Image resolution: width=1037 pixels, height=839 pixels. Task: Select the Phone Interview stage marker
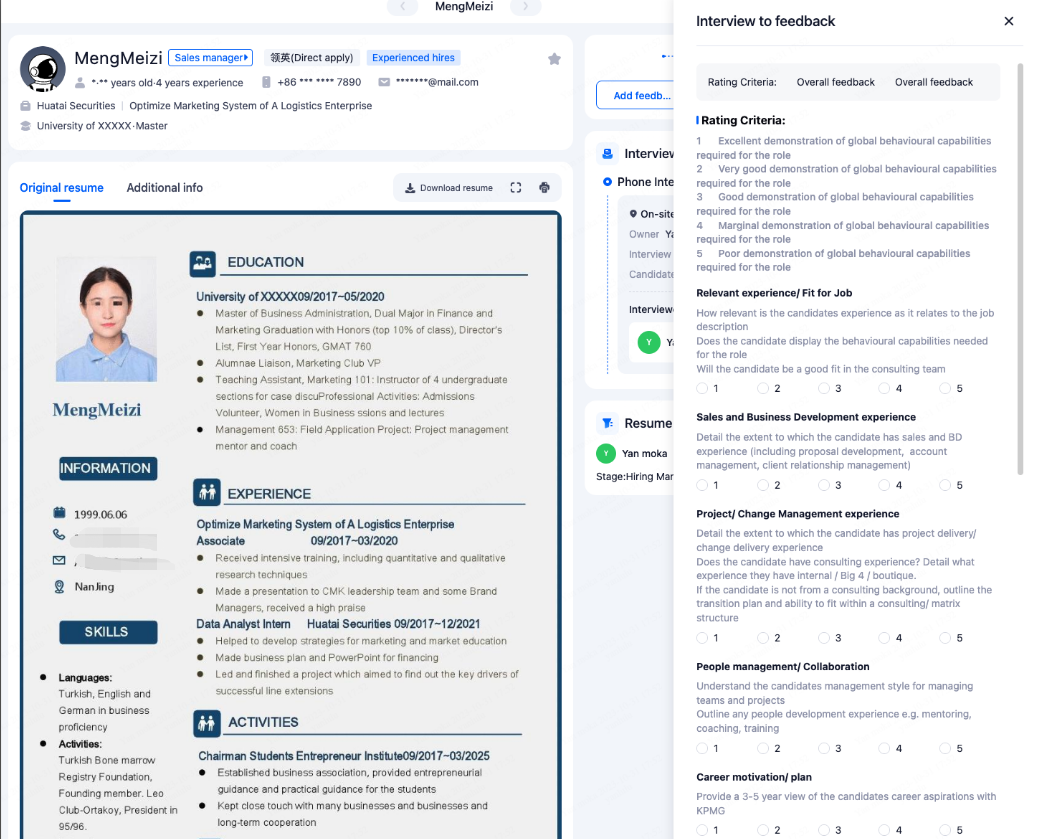(607, 182)
